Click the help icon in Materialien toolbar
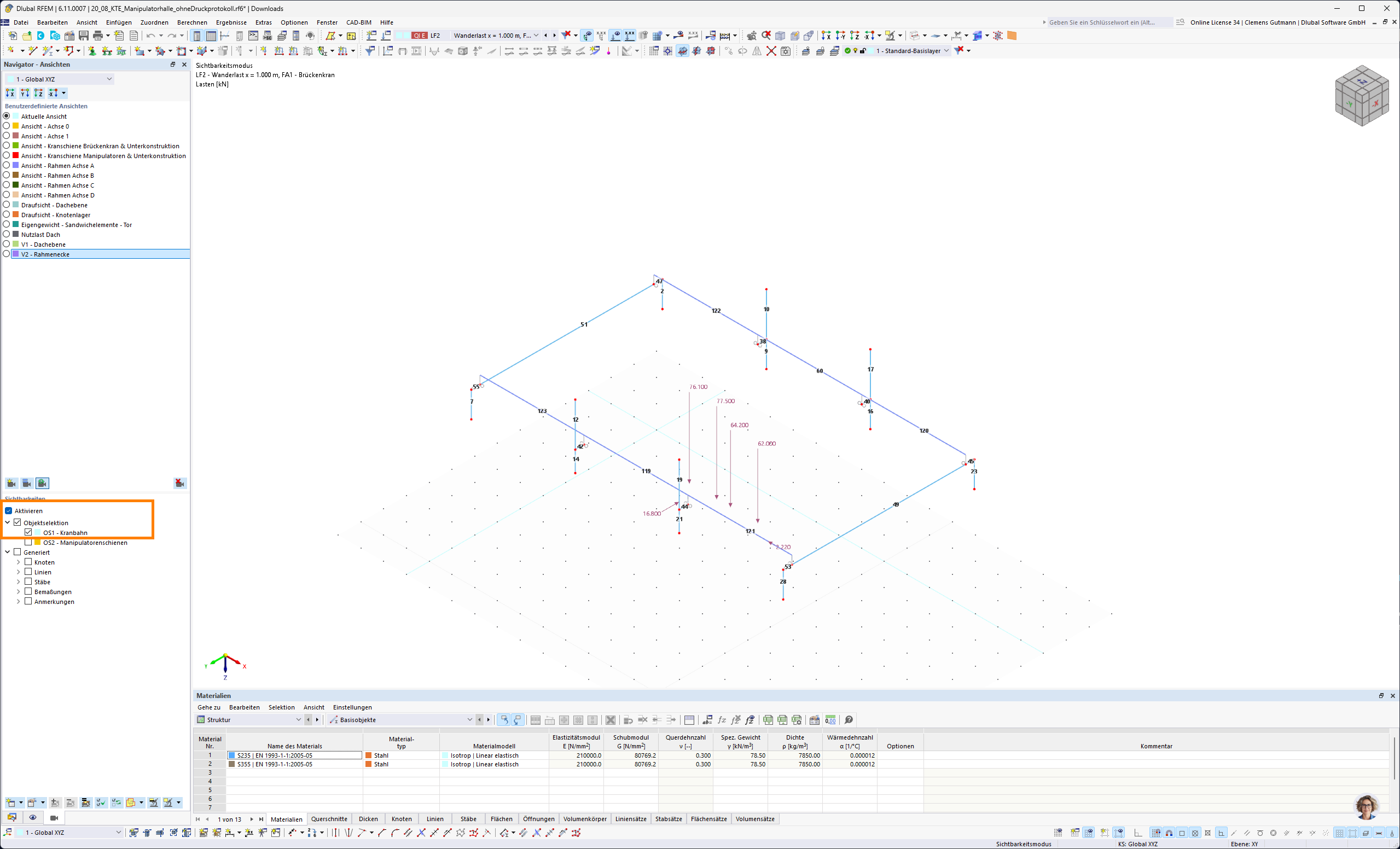Image resolution: width=1400 pixels, height=849 pixels. (x=849, y=720)
